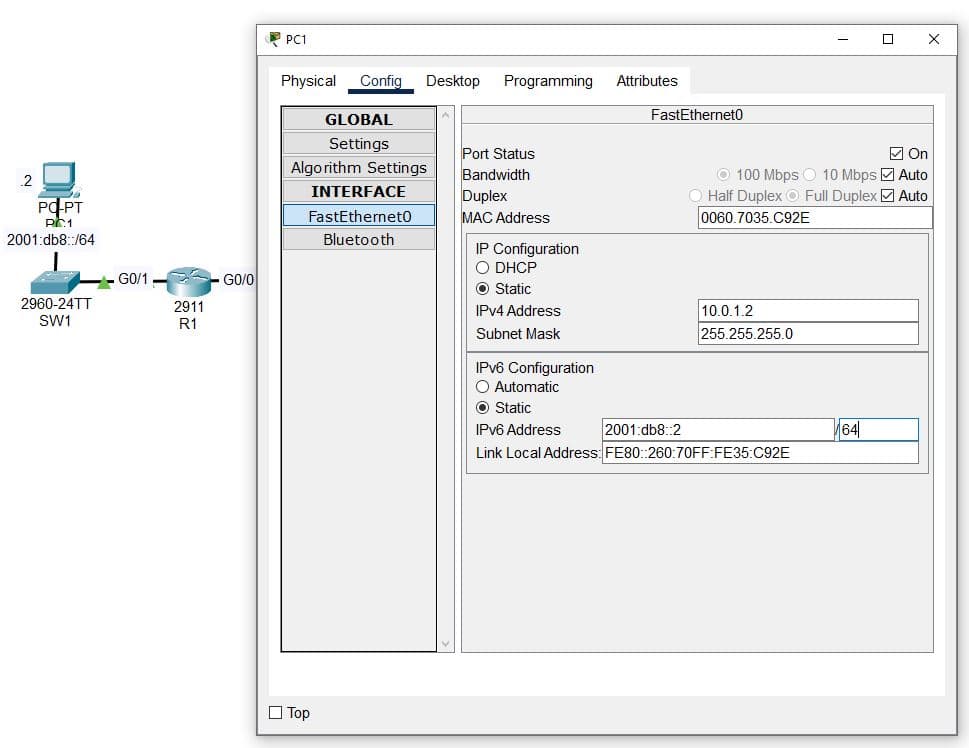
Task: Toggle the Port Status On checkbox
Action: point(896,154)
